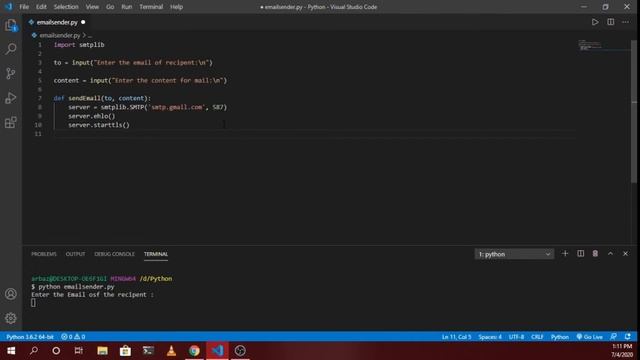Open Cortana circle on the taskbar
The height and width of the screenshot is (360, 640).
56,351
